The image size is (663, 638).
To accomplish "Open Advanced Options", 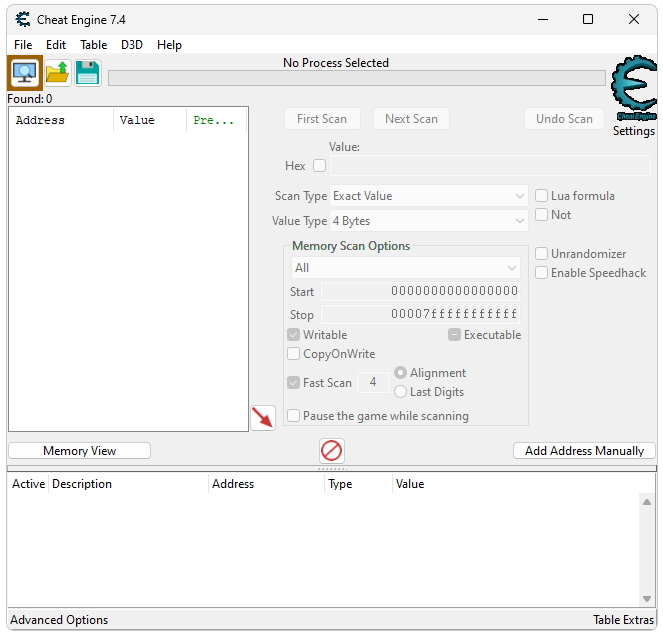I will (59, 619).
